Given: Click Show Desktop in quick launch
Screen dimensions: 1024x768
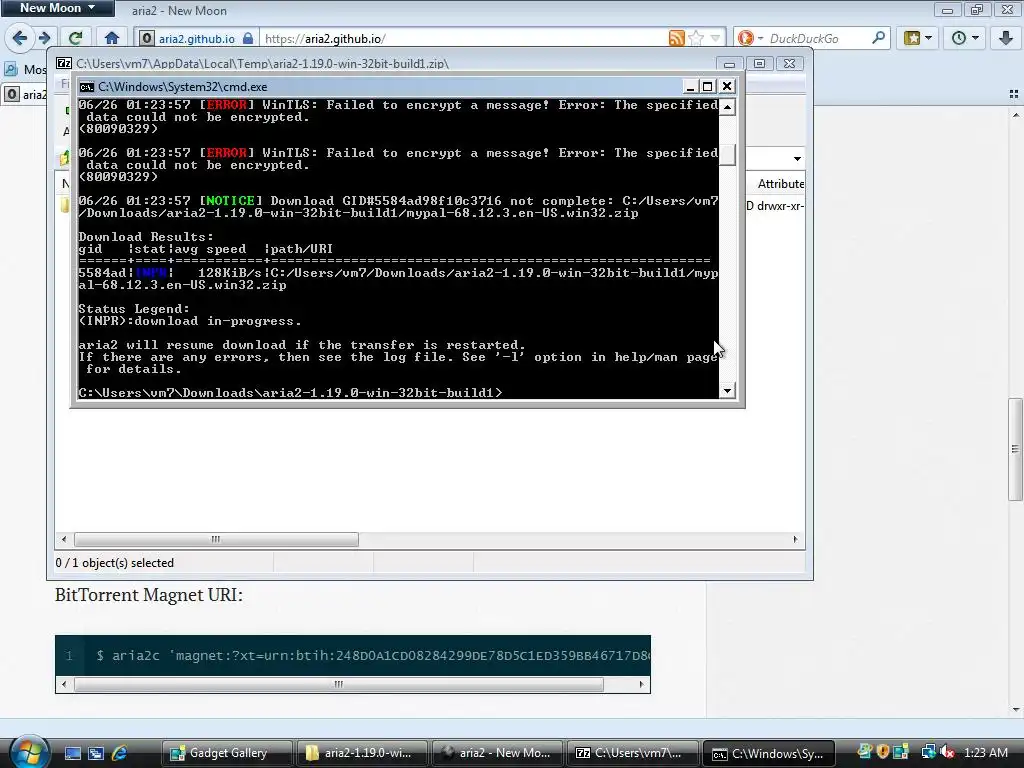Looking at the screenshot, I should click(72, 753).
